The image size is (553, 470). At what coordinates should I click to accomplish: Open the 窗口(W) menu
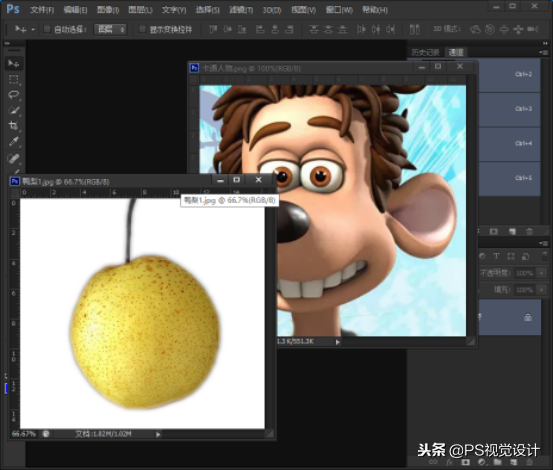point(339,10)
